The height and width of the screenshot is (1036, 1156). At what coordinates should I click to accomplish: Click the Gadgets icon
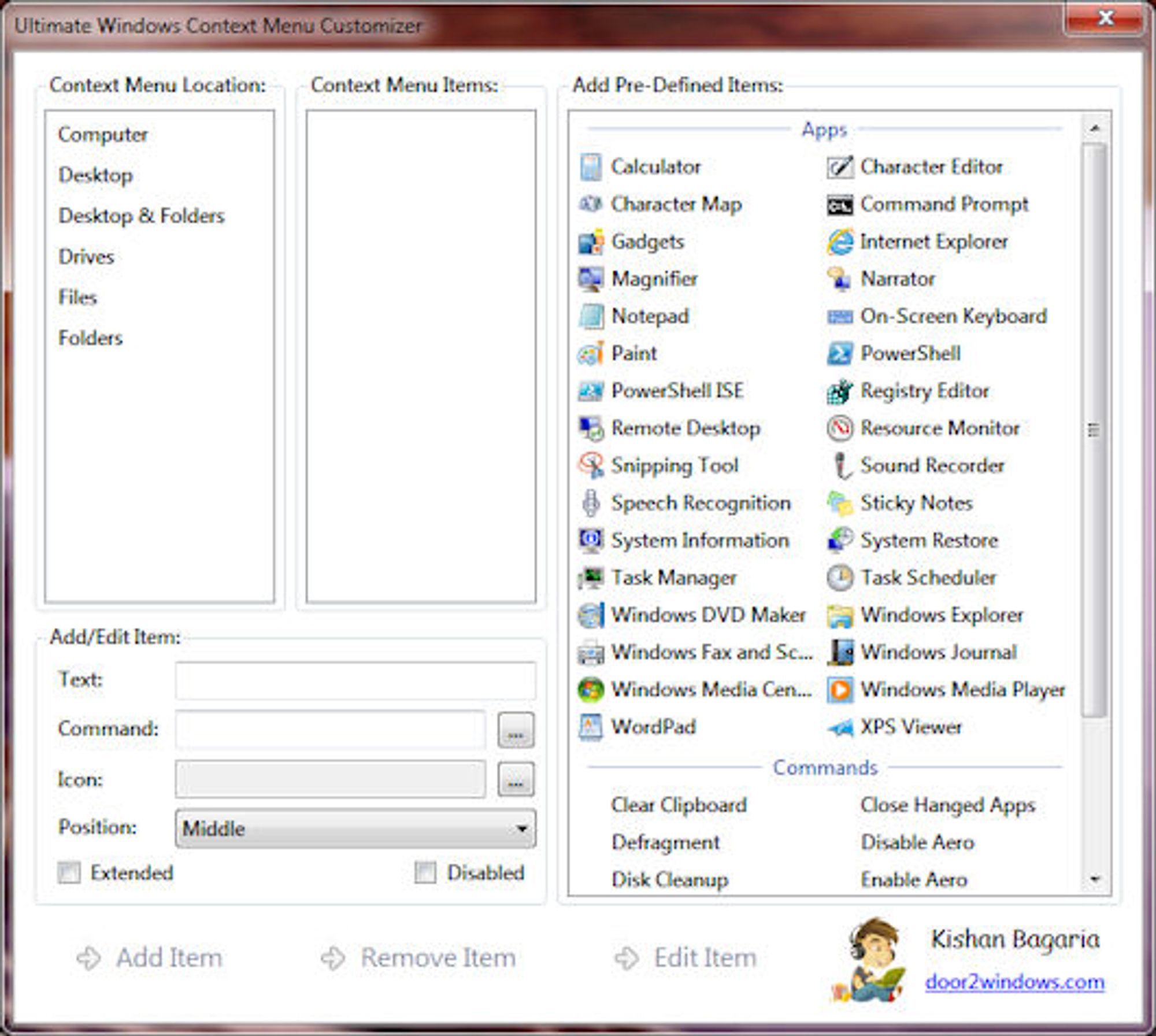point(591,242)
